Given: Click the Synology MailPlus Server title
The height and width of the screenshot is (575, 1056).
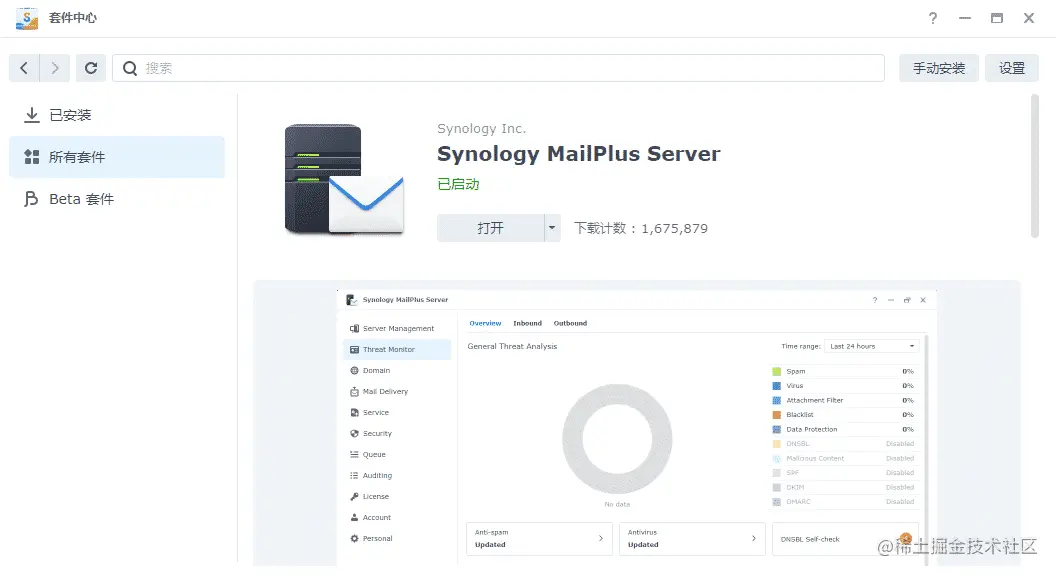Looking at the screenshot, I should point(579,154).
